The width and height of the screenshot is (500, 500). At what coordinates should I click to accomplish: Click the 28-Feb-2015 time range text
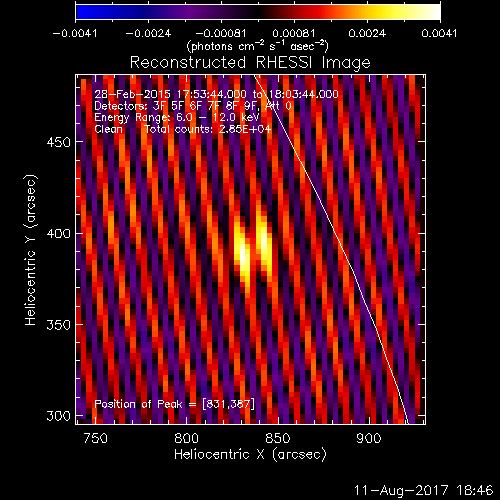click(216, 94)
